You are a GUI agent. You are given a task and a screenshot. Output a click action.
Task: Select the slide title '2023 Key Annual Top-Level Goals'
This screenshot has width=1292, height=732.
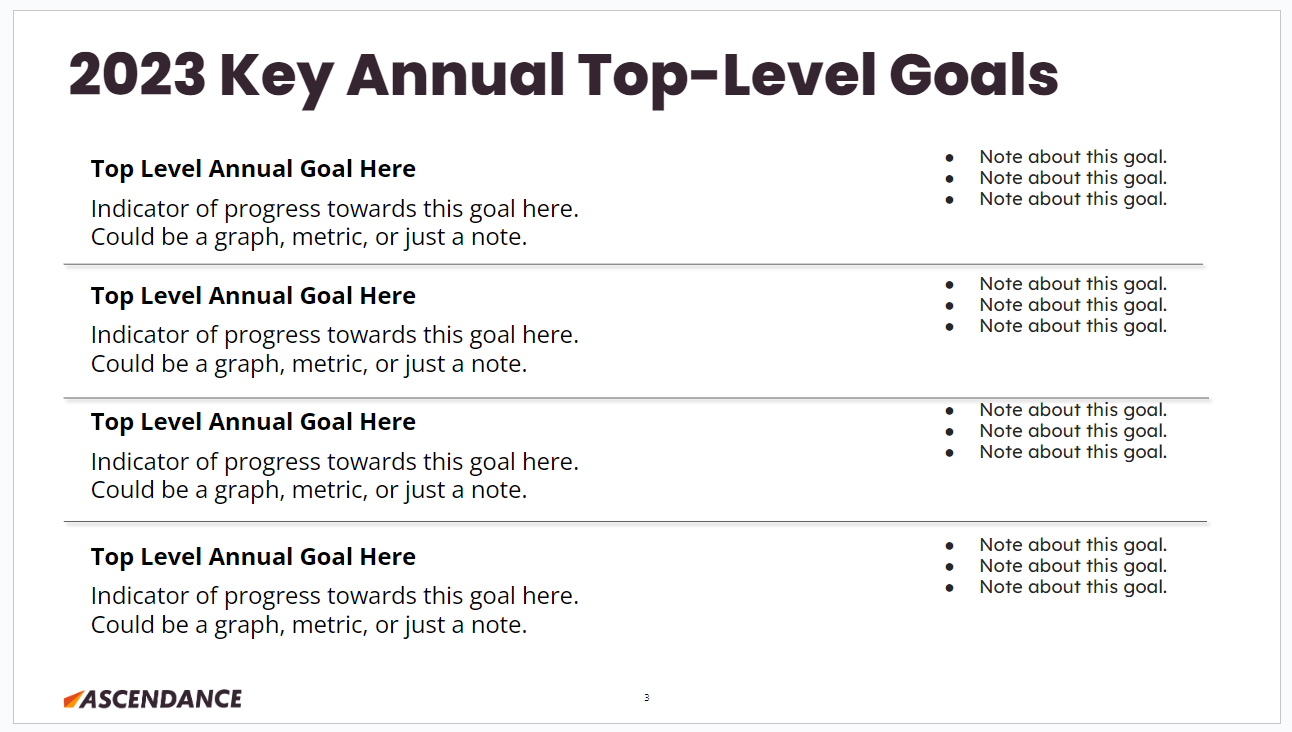[x=563, y=76]
